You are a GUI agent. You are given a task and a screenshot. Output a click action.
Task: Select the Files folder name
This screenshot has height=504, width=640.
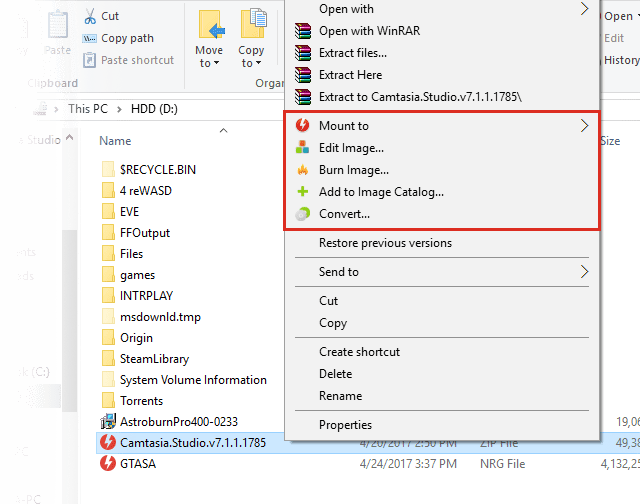click(x=131, y=253)
